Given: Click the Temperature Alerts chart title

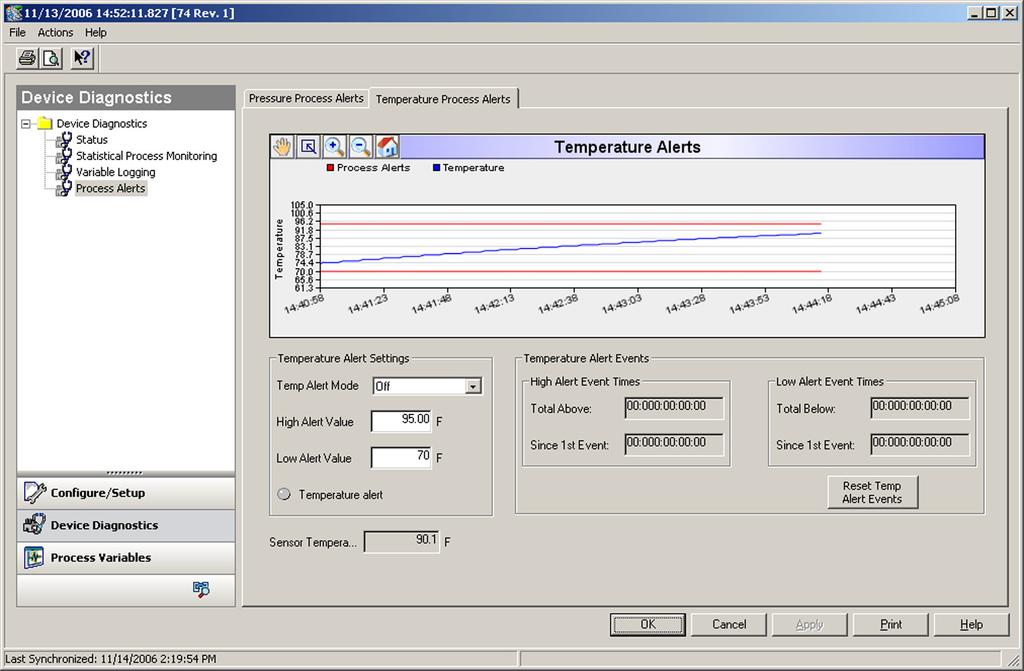Looking at the screenshot, I should pos(627,147).
